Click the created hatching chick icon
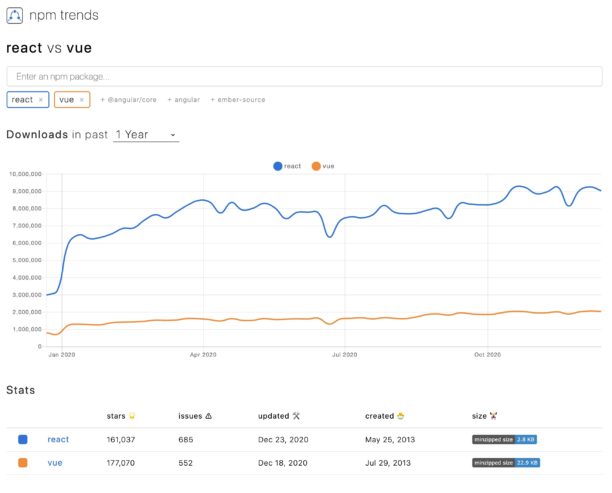This screenshot has height=493, width=612. click(x=400, y=416)
